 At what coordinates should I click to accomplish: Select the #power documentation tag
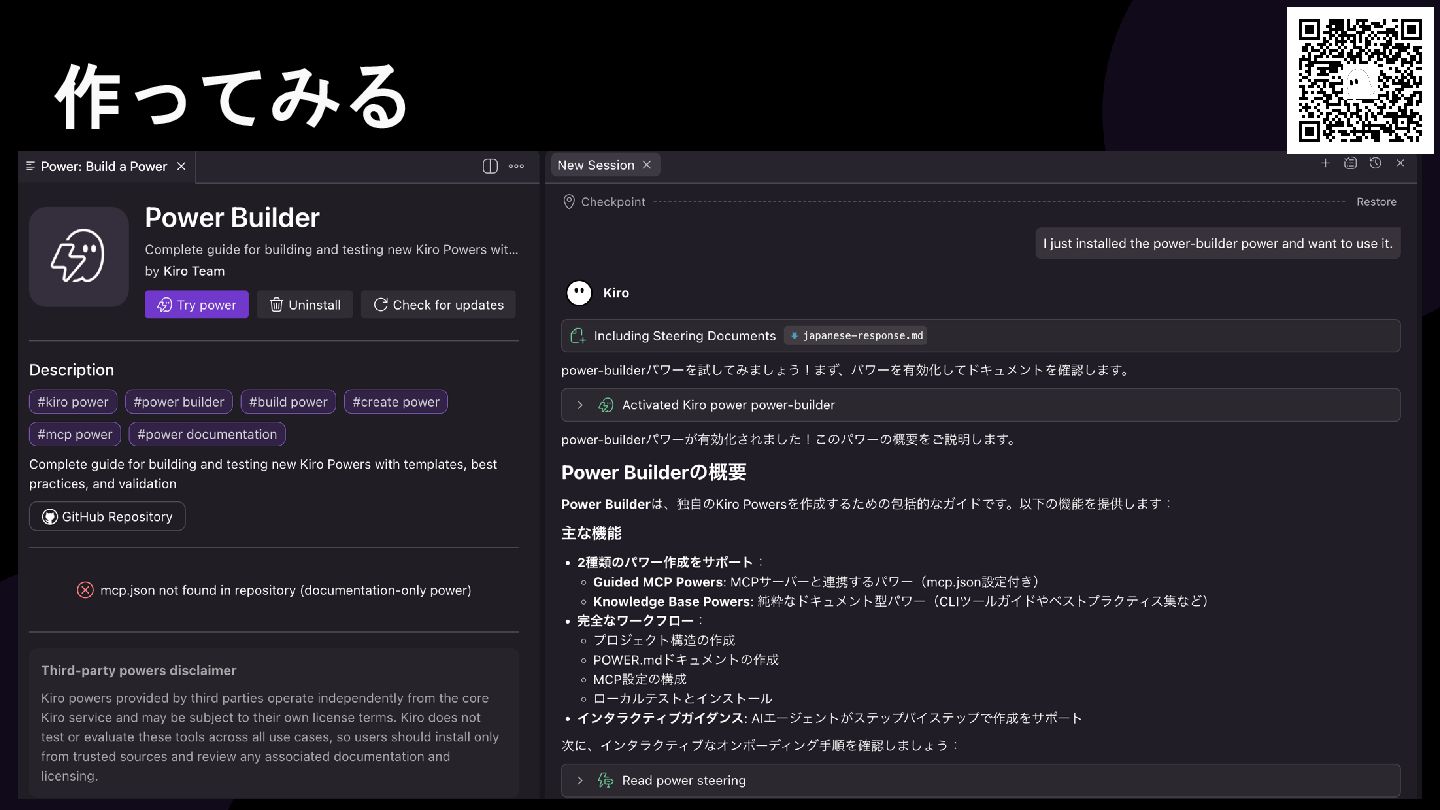point(207,434)
